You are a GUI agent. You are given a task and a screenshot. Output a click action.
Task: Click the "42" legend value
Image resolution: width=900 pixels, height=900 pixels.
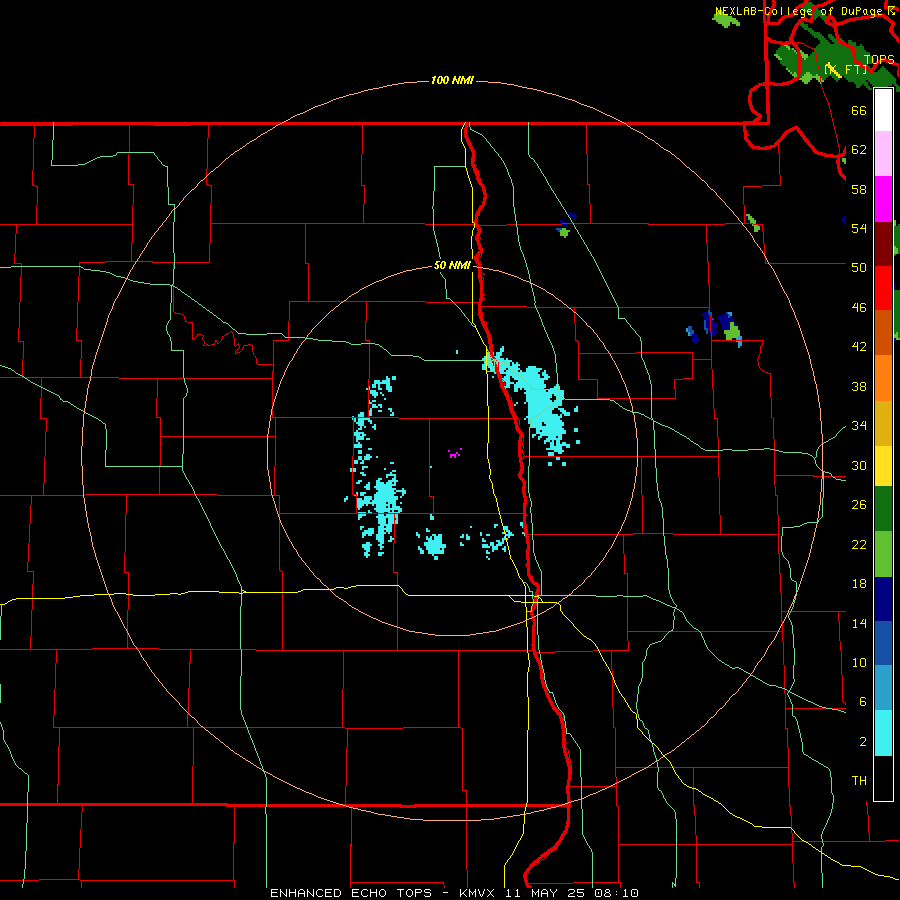point(859,347)
